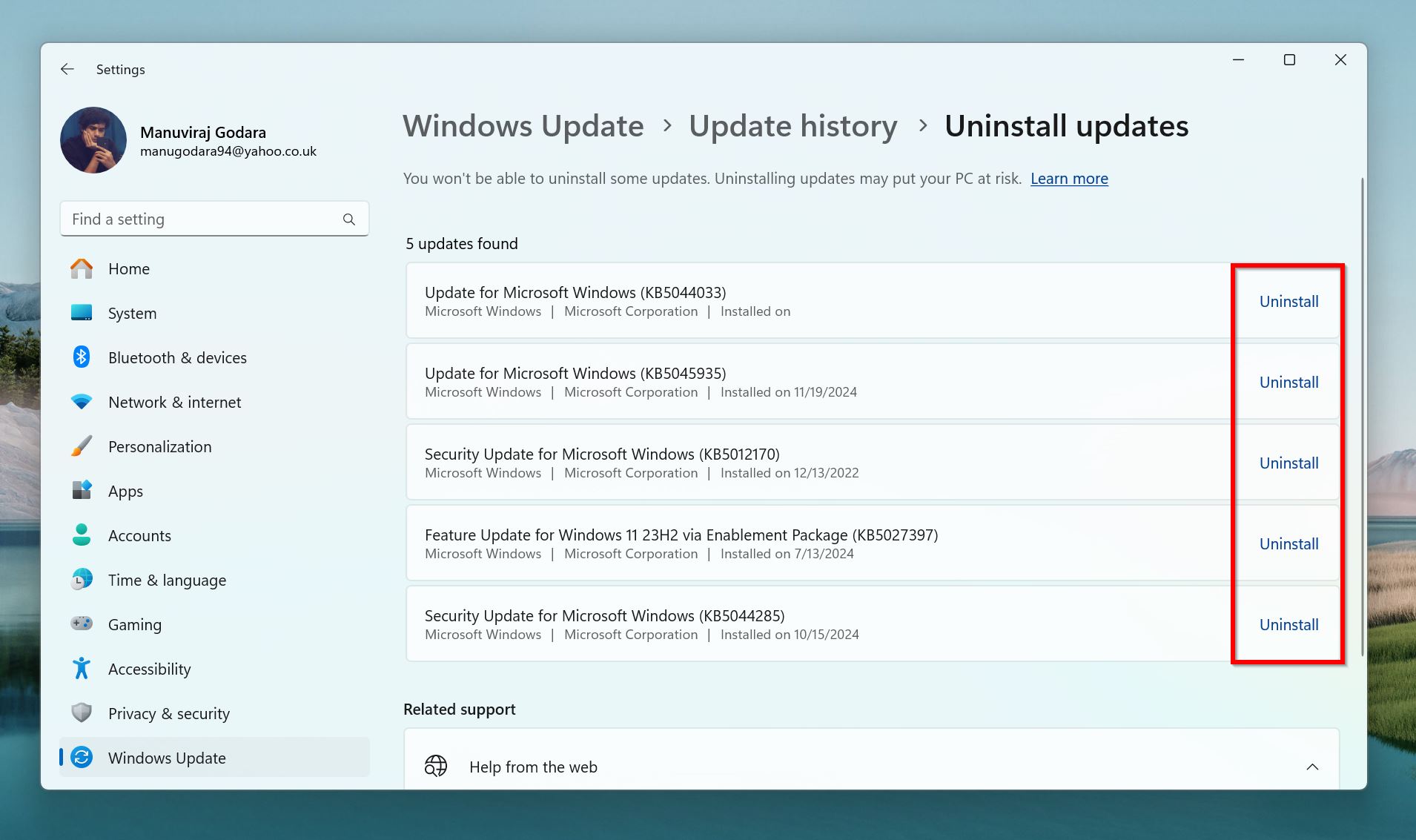Screen dimensions: 1416x840
Task: Click 'Update for Microsoft Windows (KB5045935)' title
Action: (x=575, y=374)
